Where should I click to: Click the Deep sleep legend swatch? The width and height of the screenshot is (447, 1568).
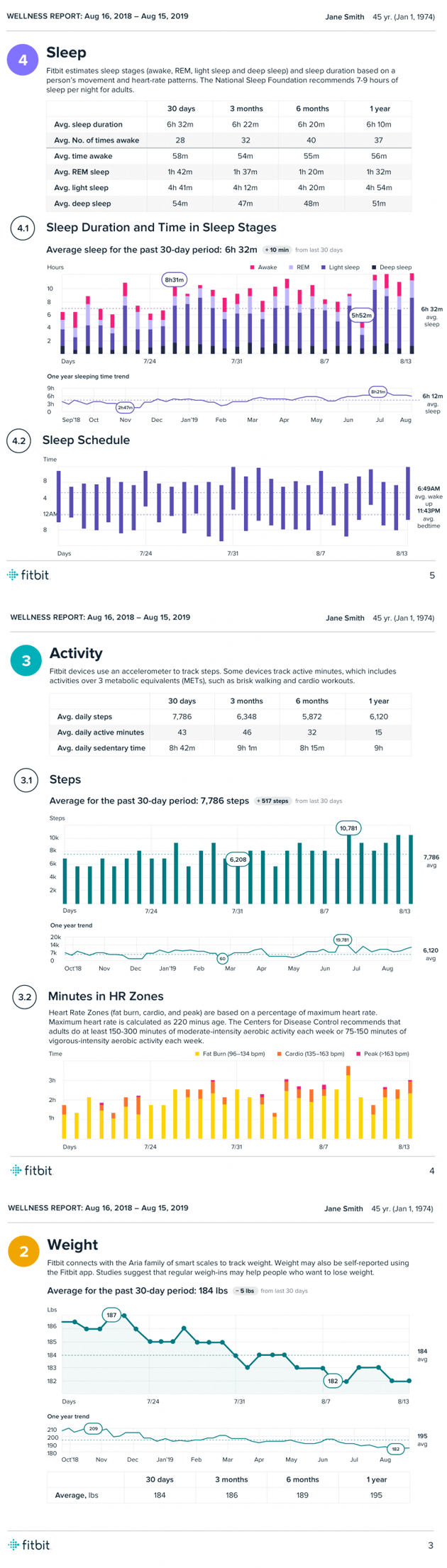374,267
